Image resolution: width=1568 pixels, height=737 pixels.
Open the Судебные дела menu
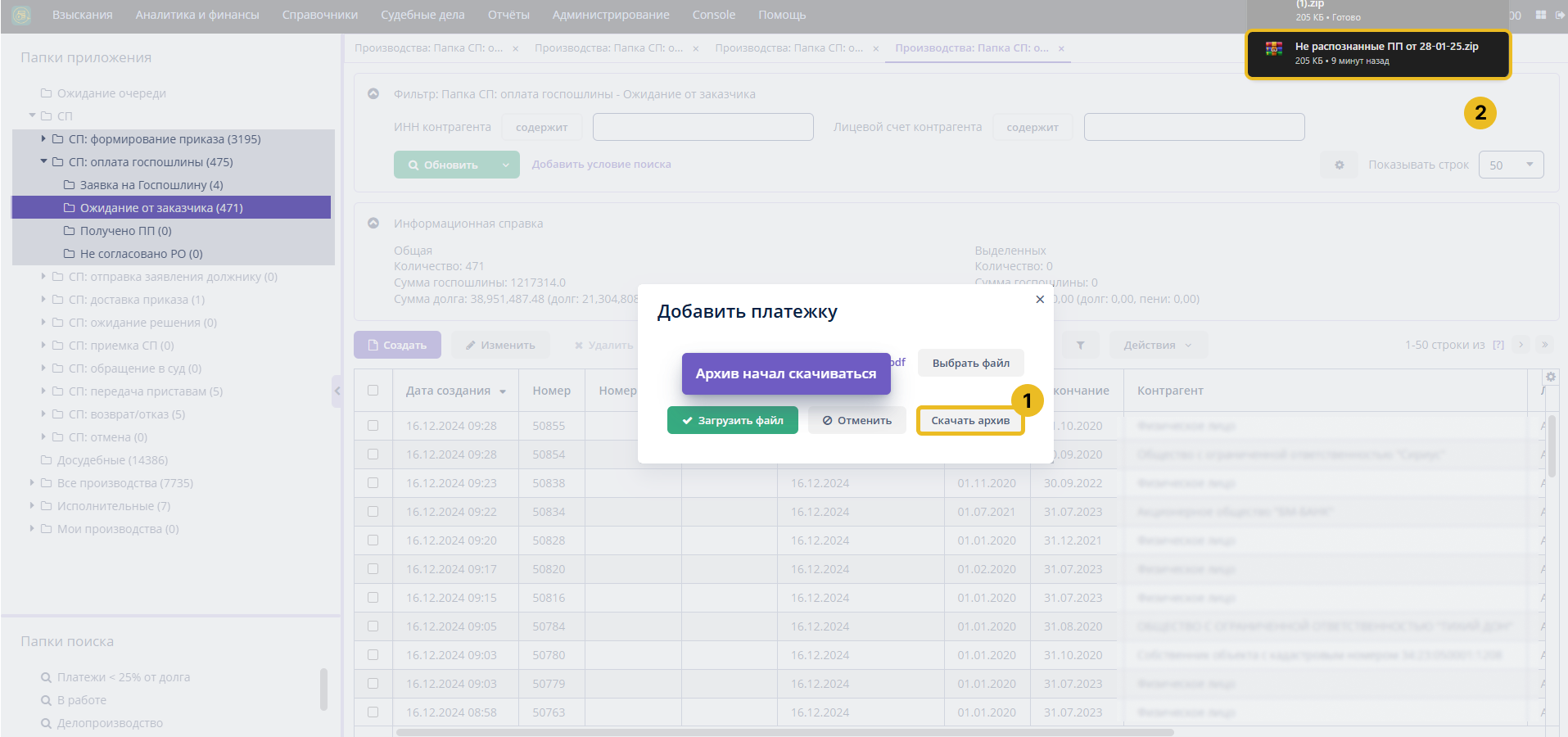point(423,15)
